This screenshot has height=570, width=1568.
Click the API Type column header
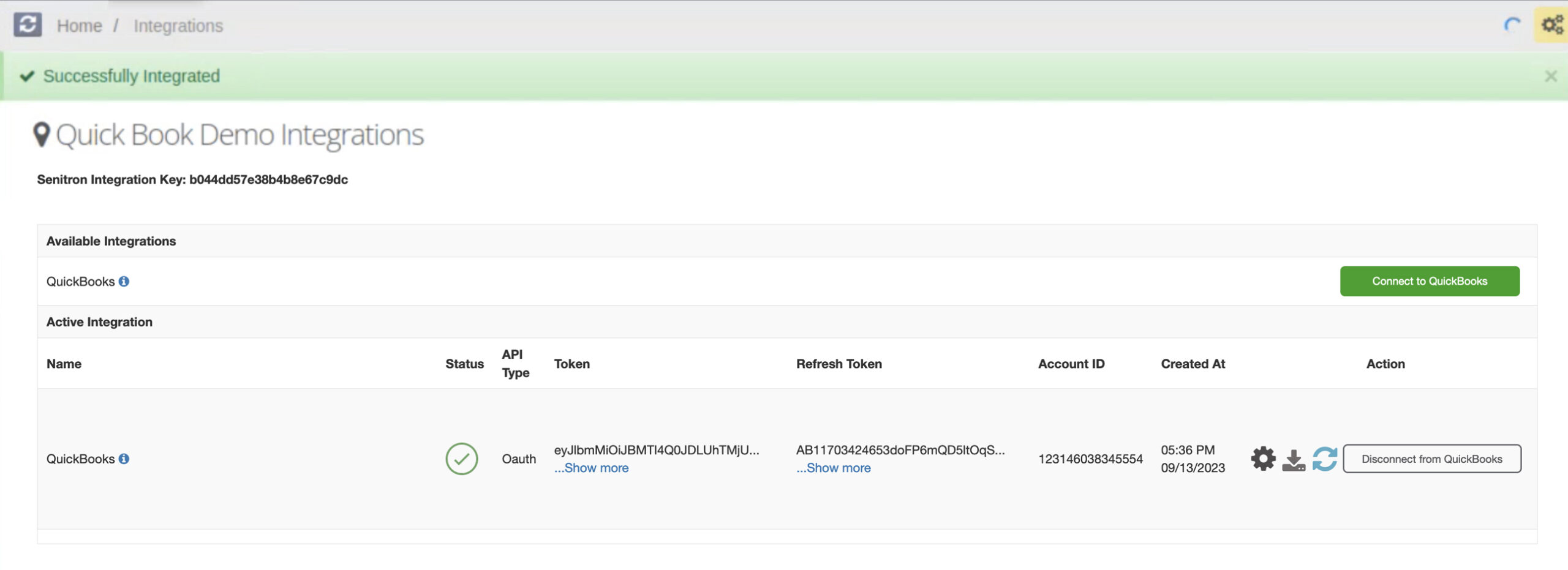click(515, 364)
